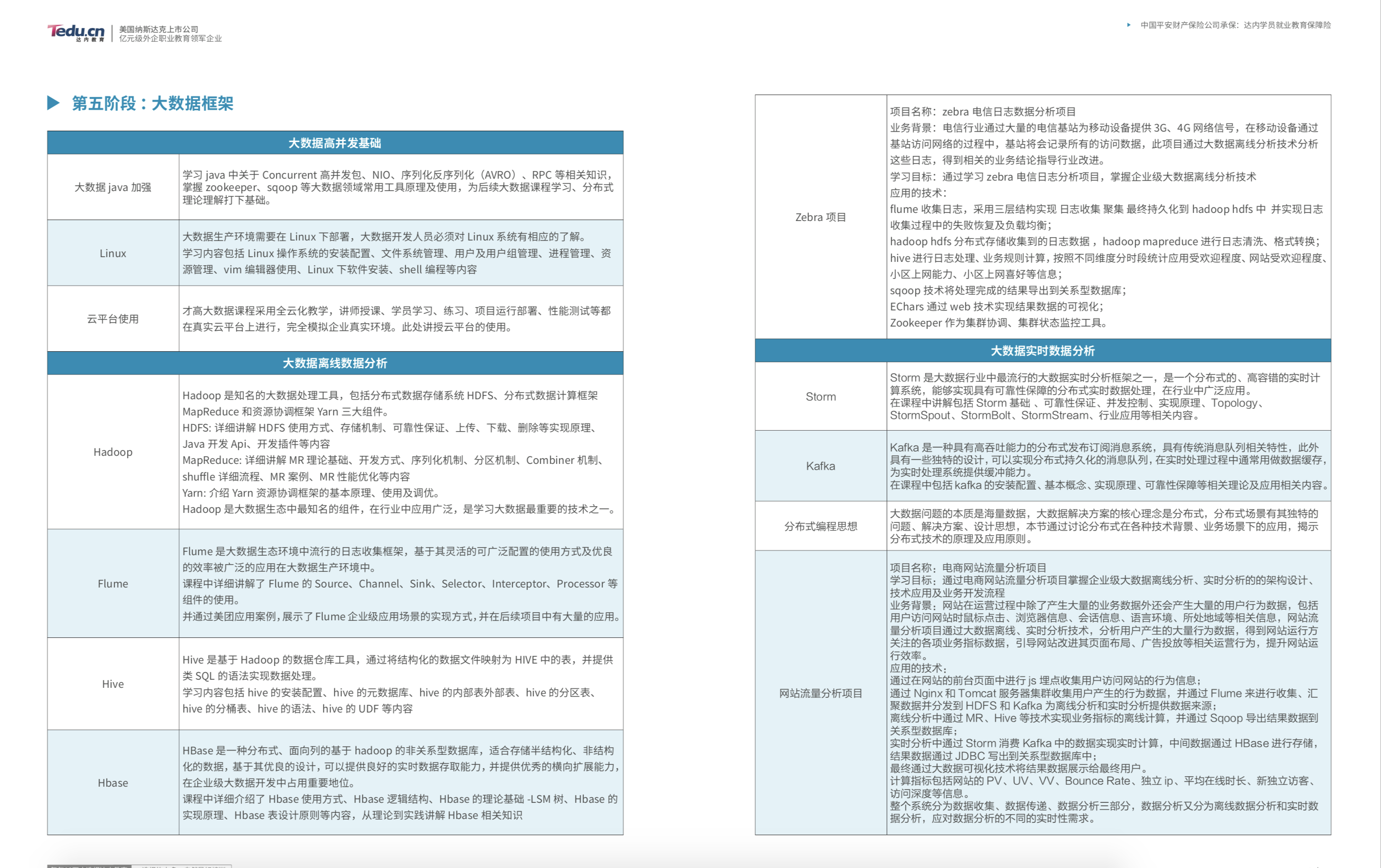Click the 美国纳斯达克上市公司 tagline text
Viewport: 1381px width, 868px height.
(x=159, y=29)
